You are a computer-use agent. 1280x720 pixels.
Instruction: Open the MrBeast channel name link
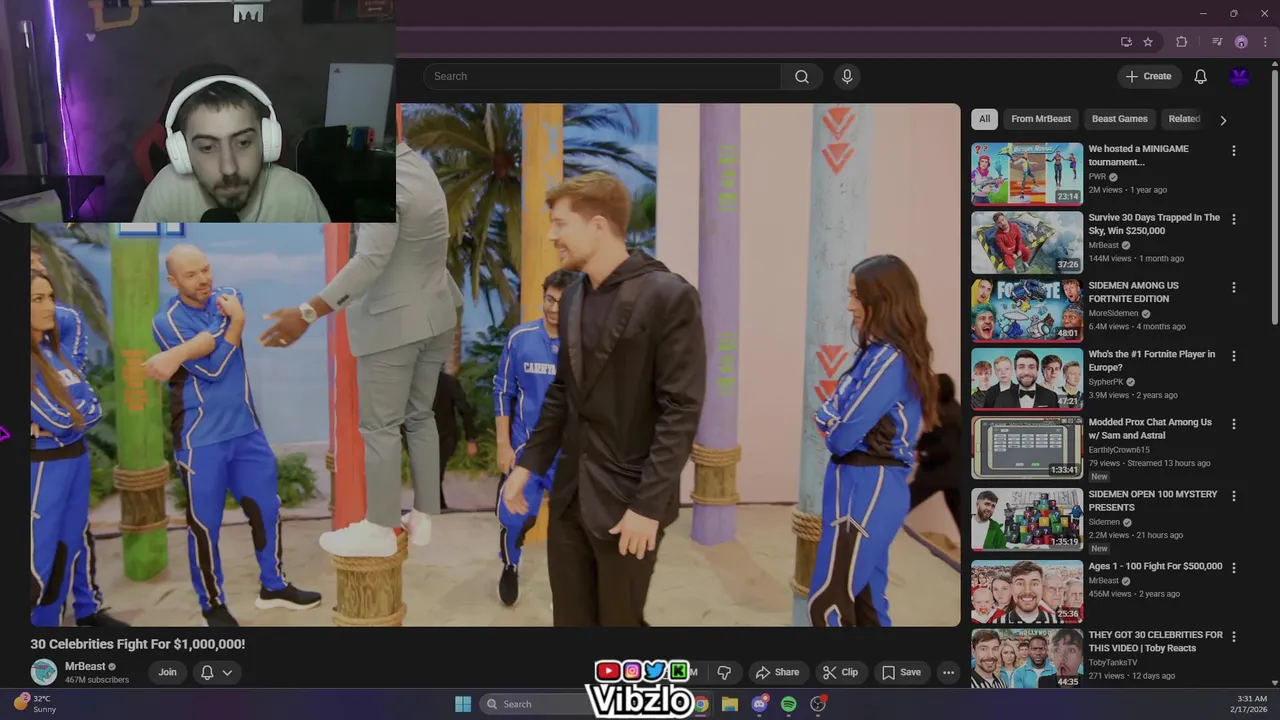coord(85,666)
